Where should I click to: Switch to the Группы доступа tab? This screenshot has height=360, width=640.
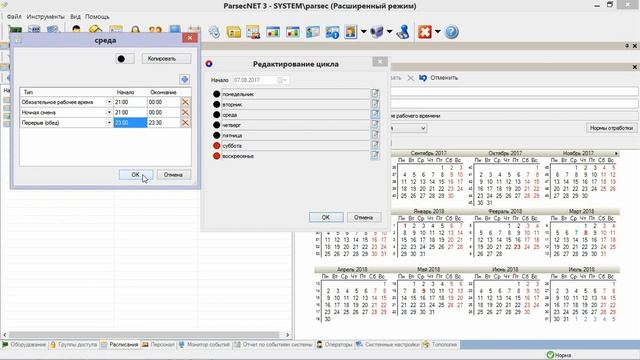[74, 344]
